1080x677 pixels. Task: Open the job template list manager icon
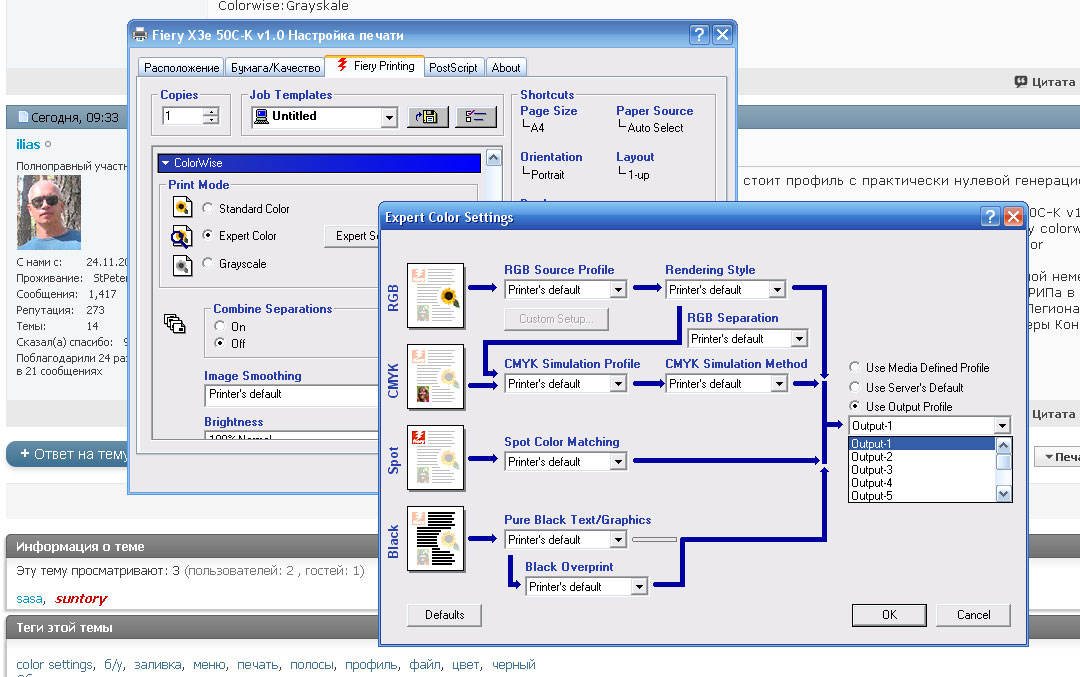475,117
